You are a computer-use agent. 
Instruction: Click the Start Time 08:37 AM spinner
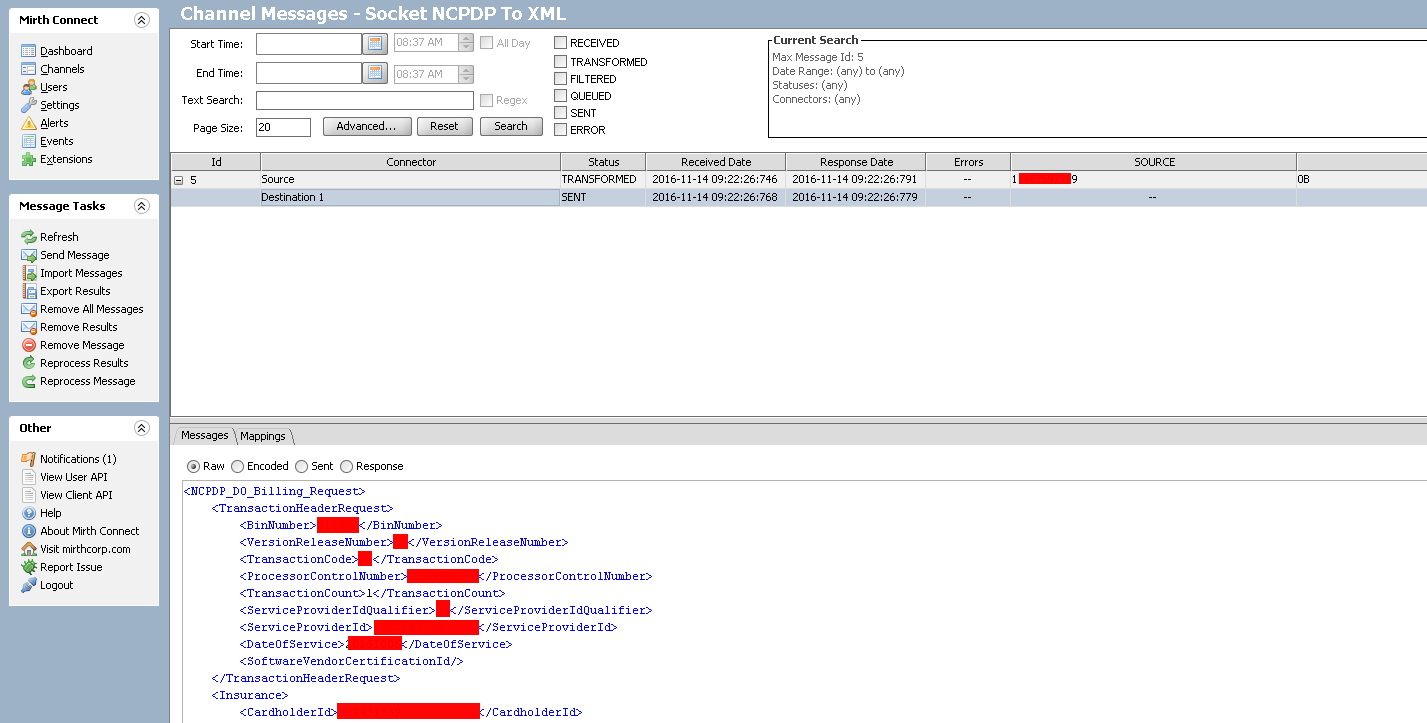click(466, 43)
